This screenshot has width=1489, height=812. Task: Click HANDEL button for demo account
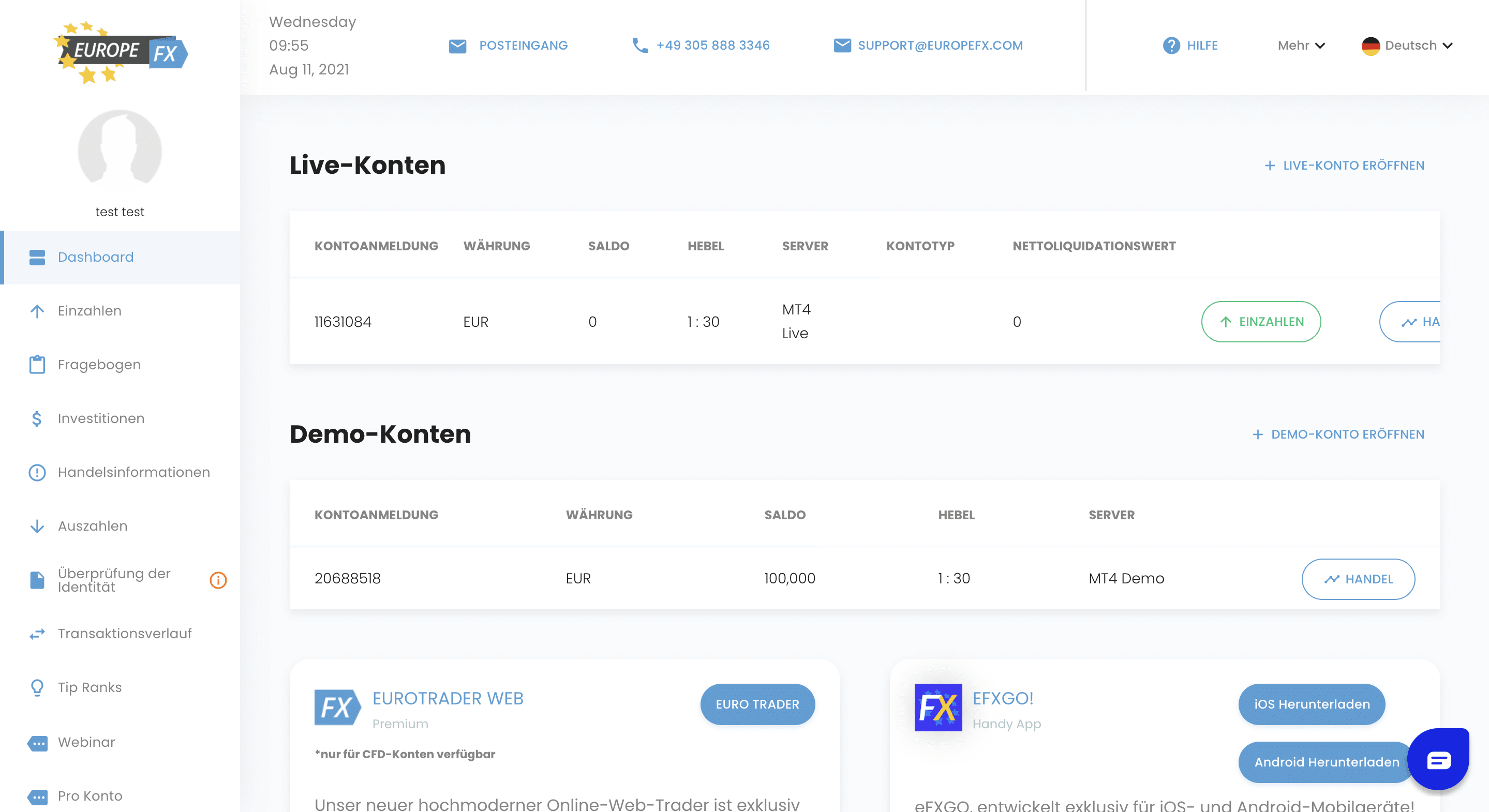coord(1358,579)
